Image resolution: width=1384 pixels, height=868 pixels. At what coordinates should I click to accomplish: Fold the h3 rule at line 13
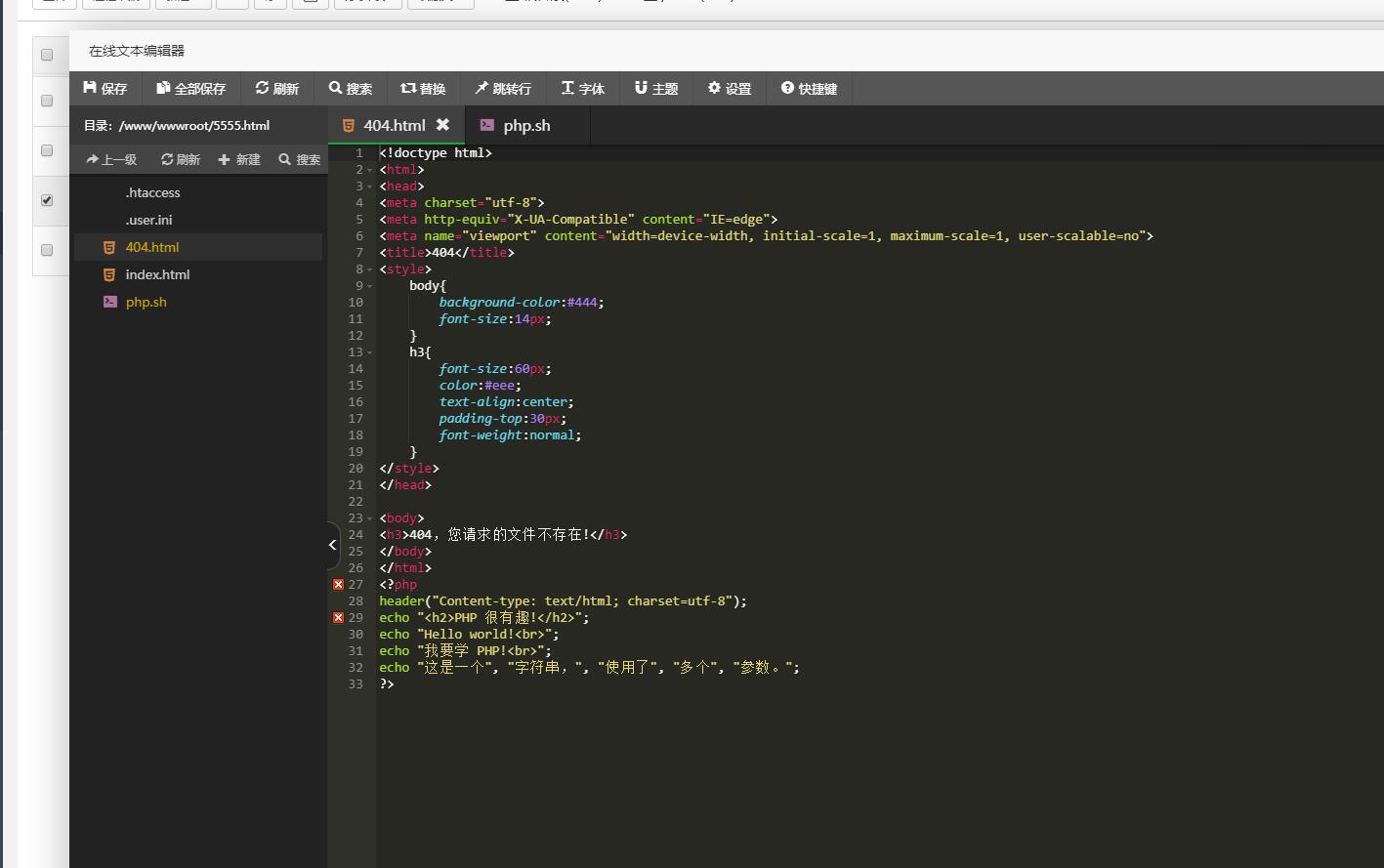[x=370, y=352]
